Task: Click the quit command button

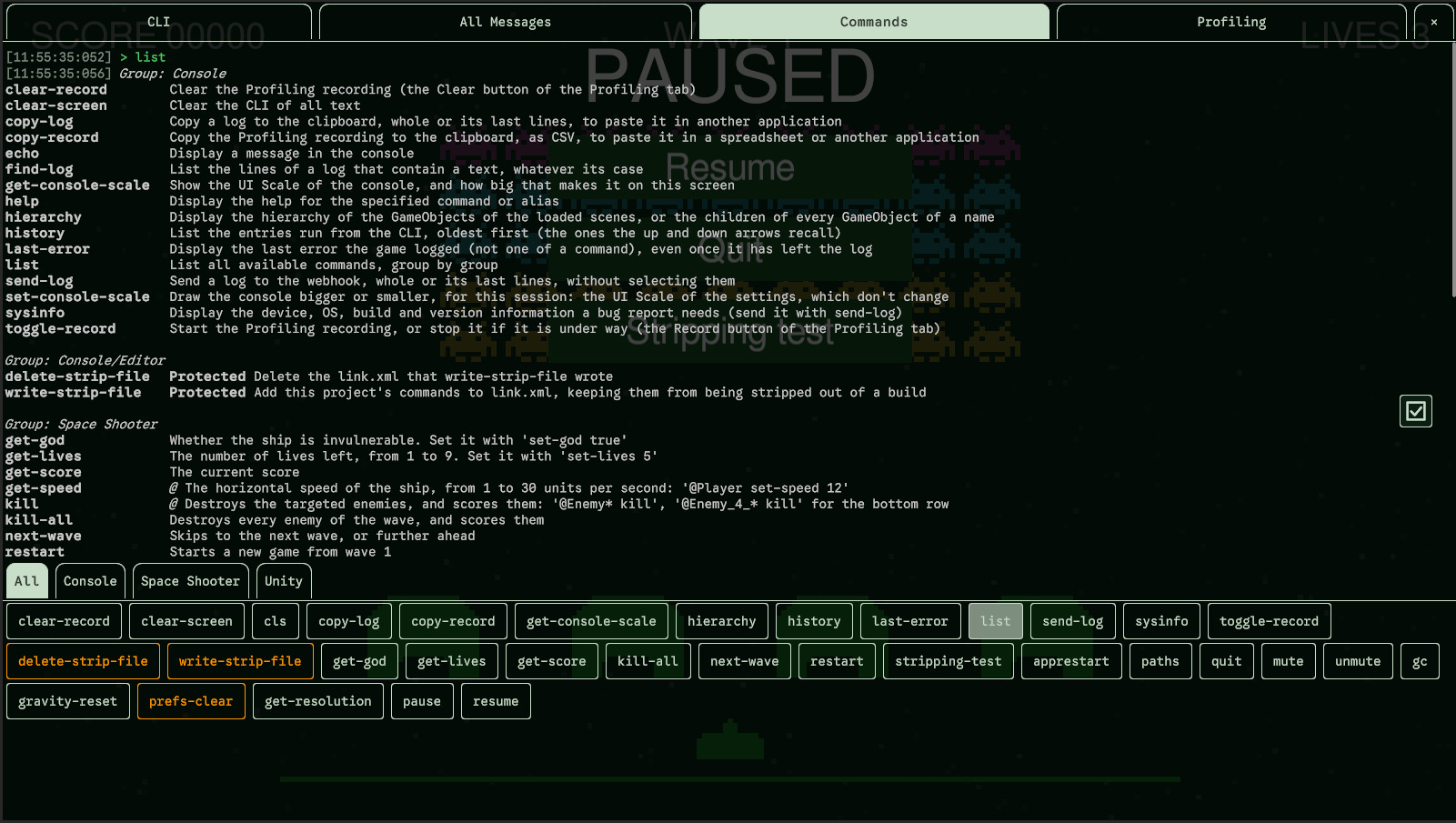Action: click(x=1227, y=661)
